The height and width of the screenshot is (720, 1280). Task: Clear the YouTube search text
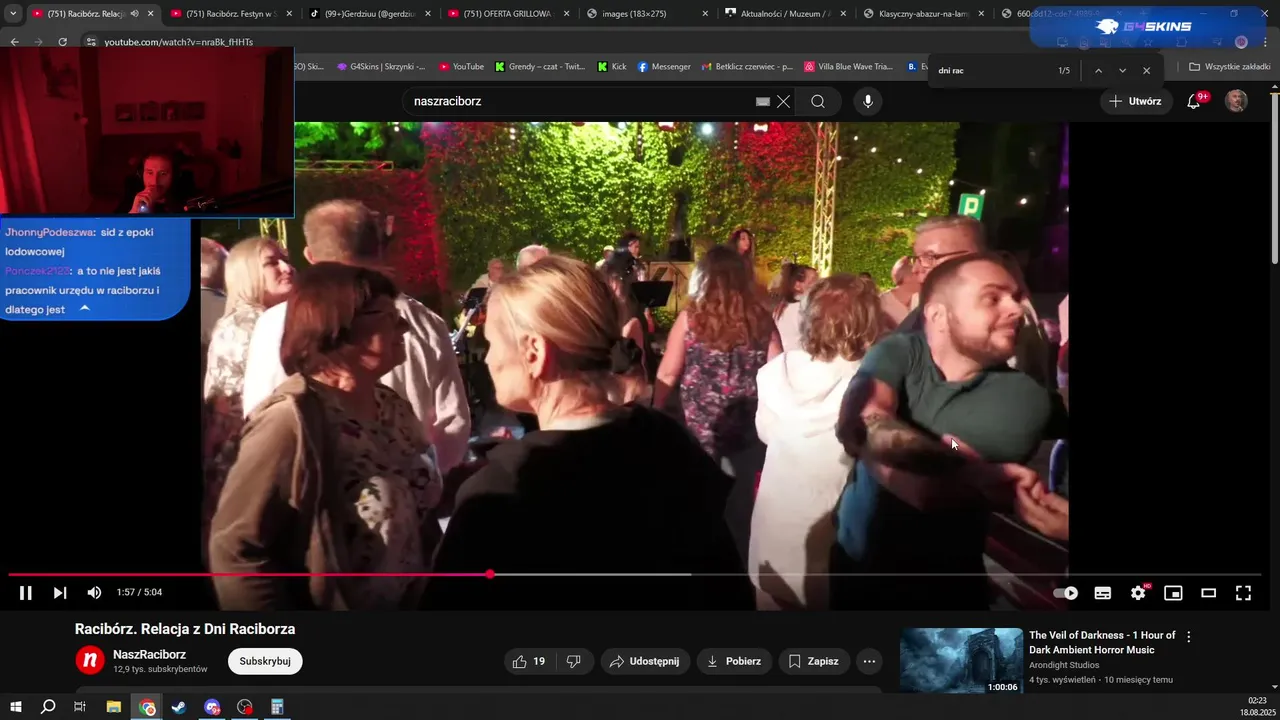point(784,101)
